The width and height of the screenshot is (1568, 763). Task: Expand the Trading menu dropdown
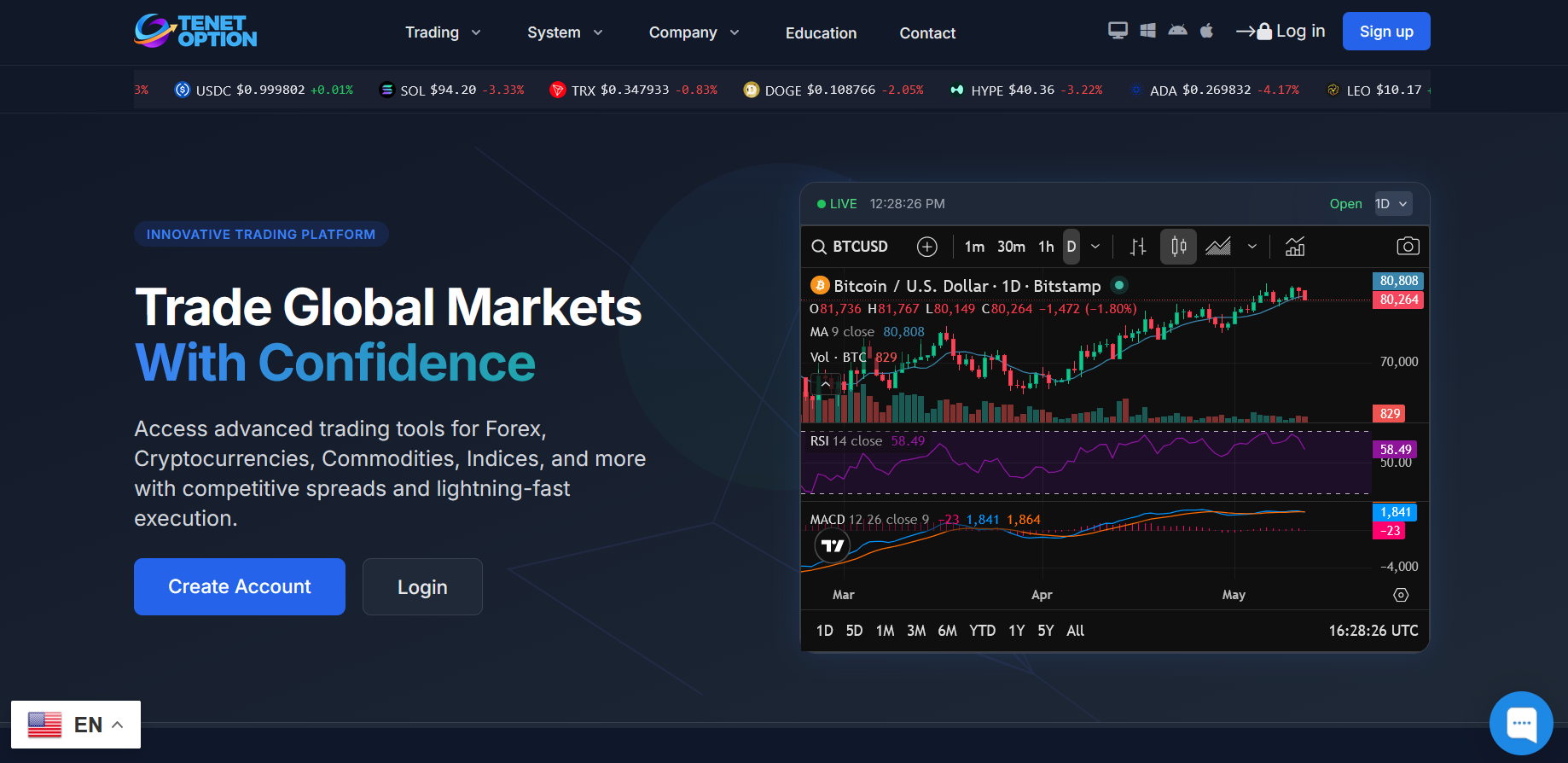[443, 32]
